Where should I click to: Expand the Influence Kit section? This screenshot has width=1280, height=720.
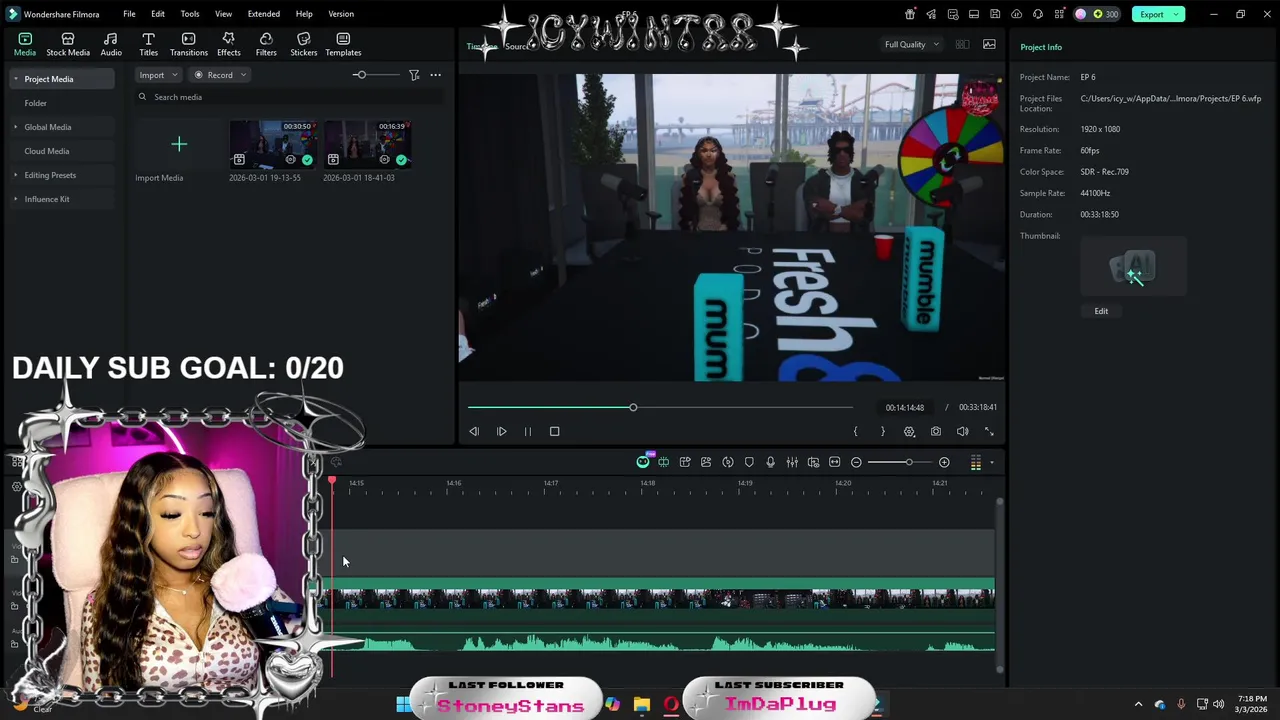(x=15, y=199)
